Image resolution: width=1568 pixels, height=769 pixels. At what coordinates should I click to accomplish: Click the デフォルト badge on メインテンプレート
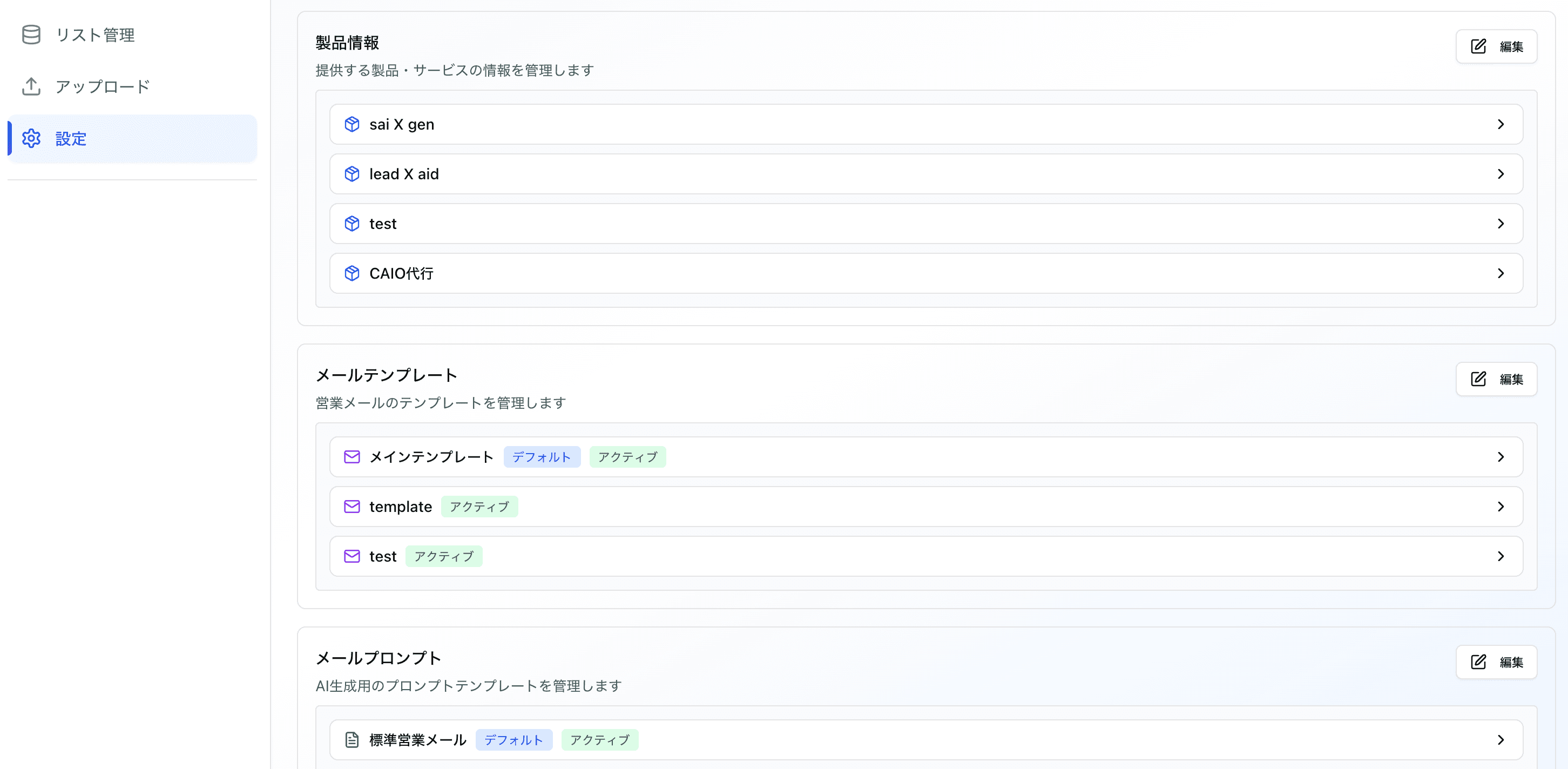[x=542, y=457]
